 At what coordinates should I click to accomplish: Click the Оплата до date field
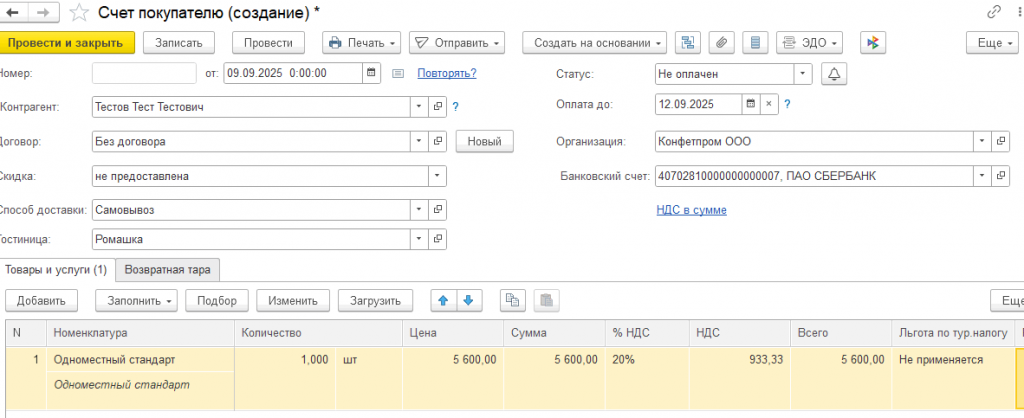pos(698,104)
